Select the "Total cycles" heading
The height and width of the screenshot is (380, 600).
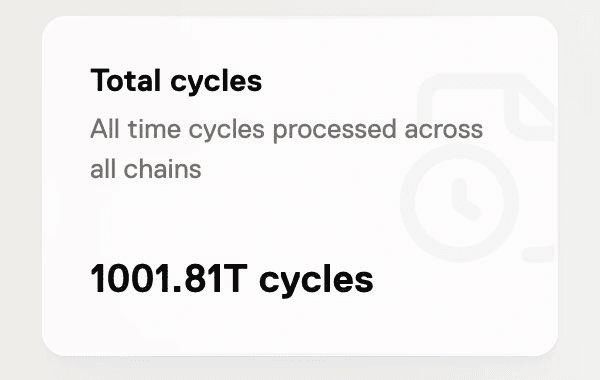pyautogui.click(x=176, y=81)
